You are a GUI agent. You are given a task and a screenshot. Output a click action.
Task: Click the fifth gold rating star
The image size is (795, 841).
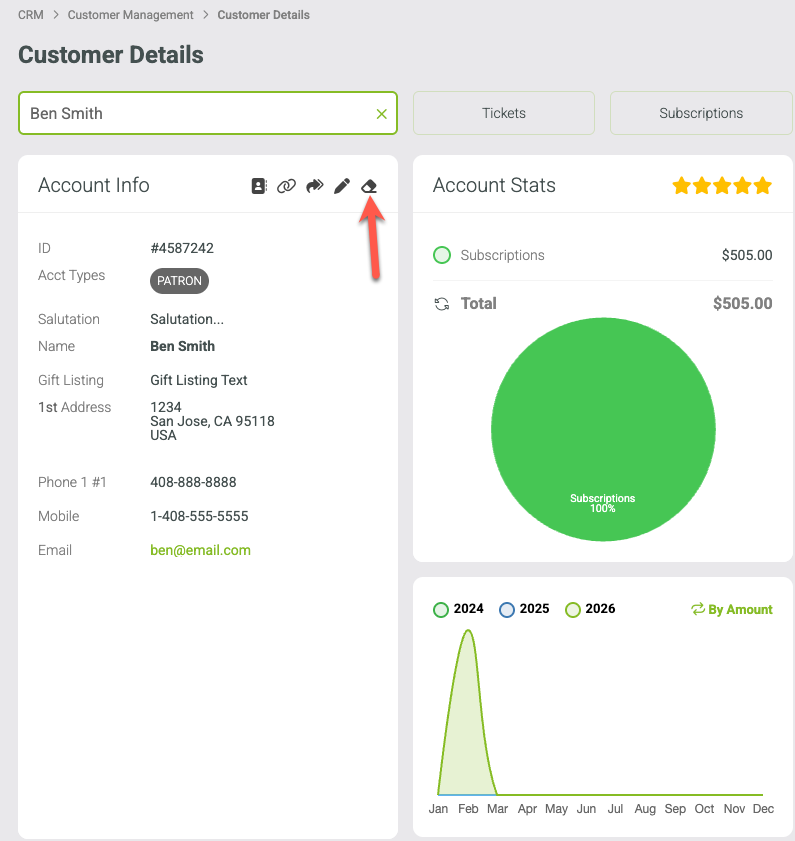762,186
